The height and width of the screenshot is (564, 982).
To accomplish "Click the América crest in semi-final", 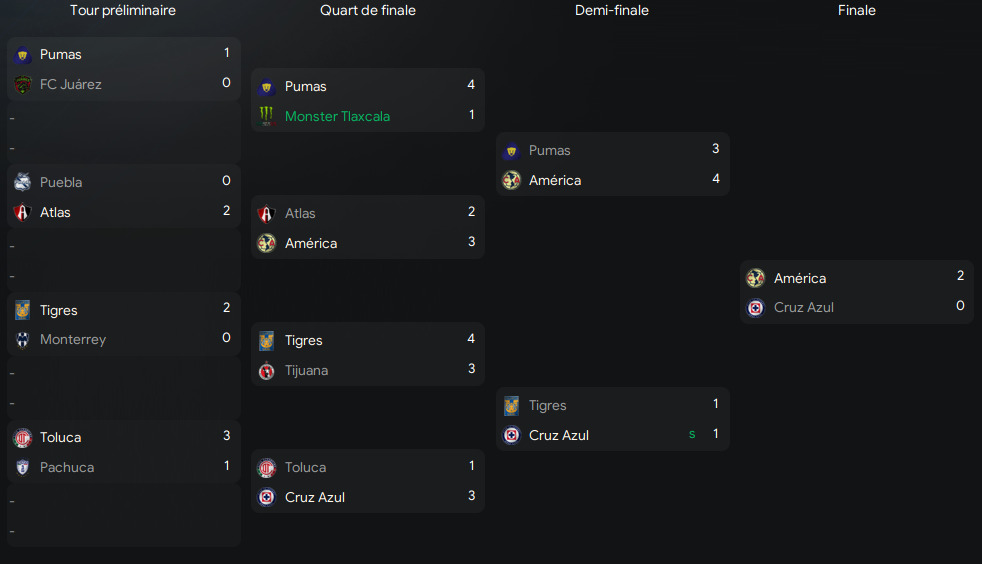I will click(x=511, y=181).
